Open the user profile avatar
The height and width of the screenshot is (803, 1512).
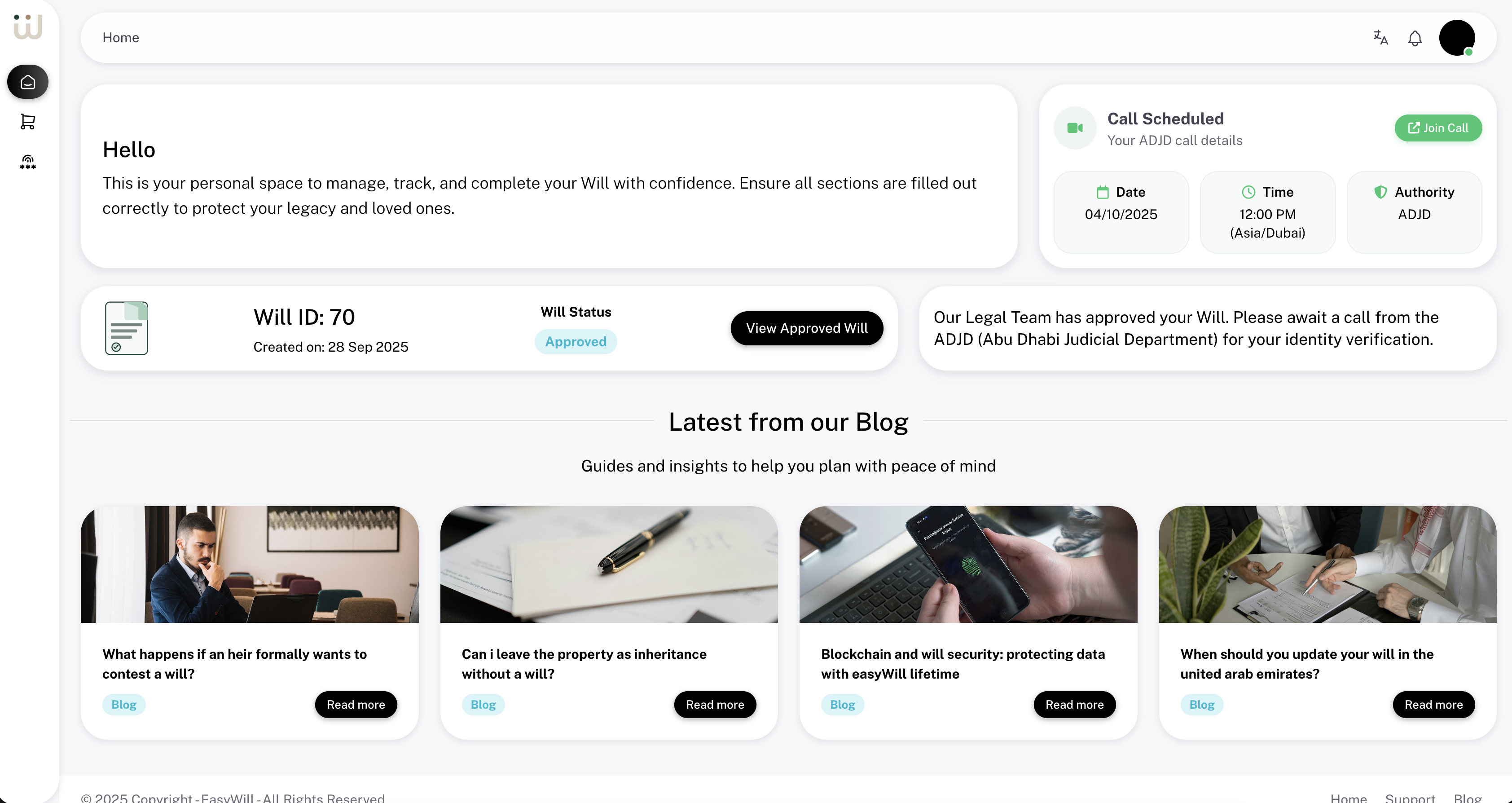pos(1456,38)
